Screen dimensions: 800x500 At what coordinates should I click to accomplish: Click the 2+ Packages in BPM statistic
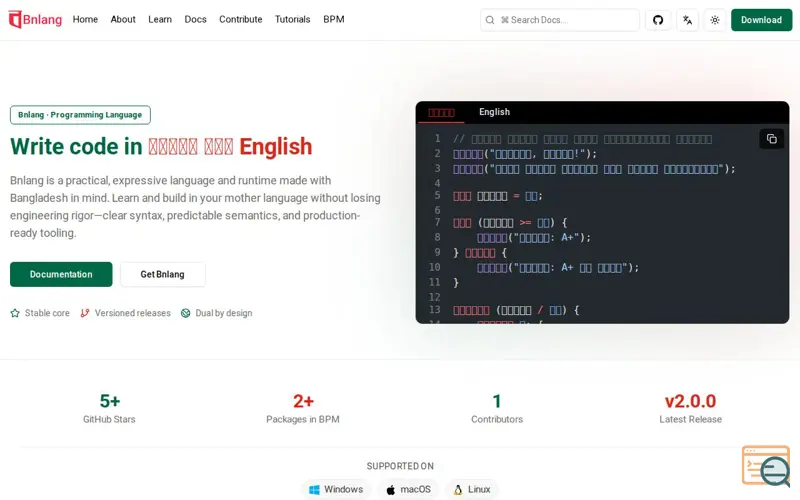(303, 408)
